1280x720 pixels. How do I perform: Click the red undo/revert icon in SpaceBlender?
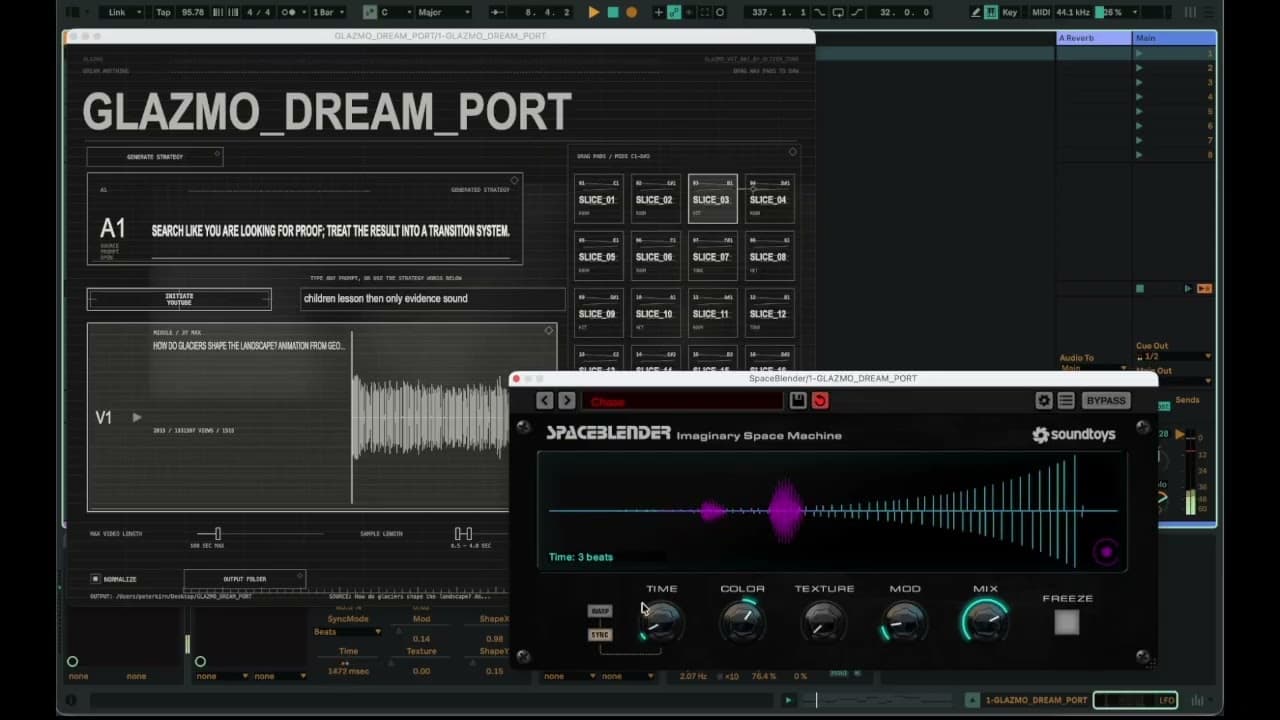pos(820,401)
